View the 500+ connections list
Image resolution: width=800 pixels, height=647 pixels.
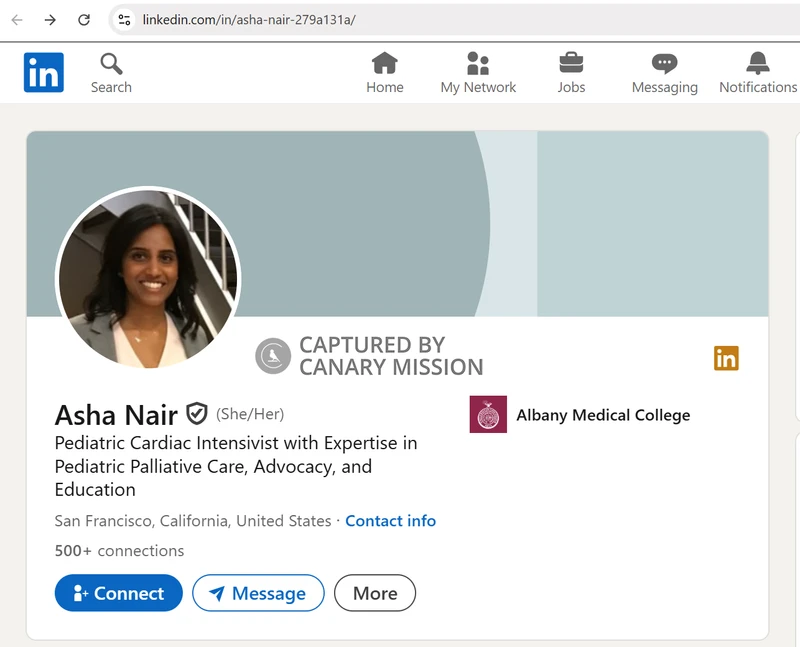(119, 551)
